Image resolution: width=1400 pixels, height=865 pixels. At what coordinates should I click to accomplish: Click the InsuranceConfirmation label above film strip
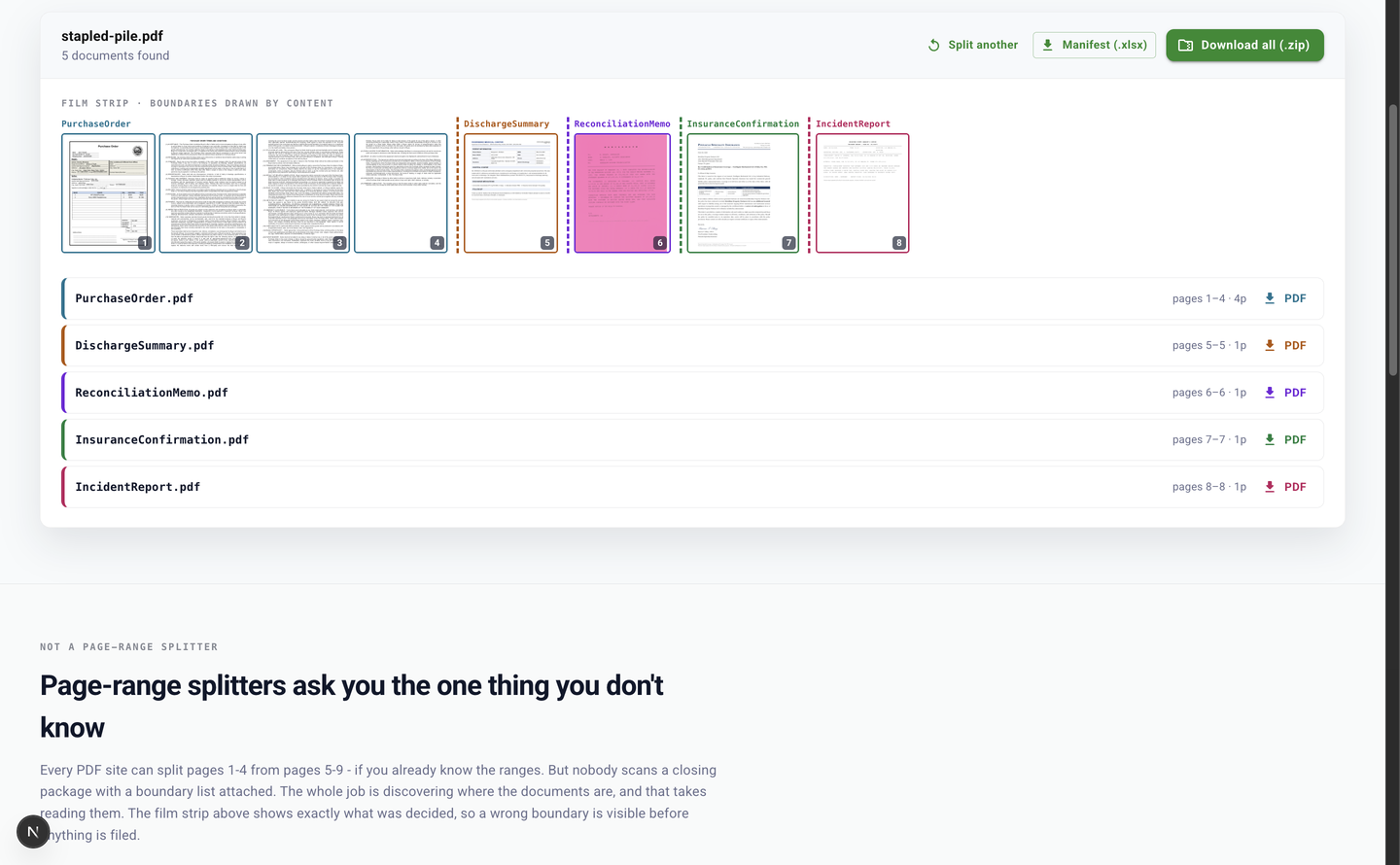743,124
